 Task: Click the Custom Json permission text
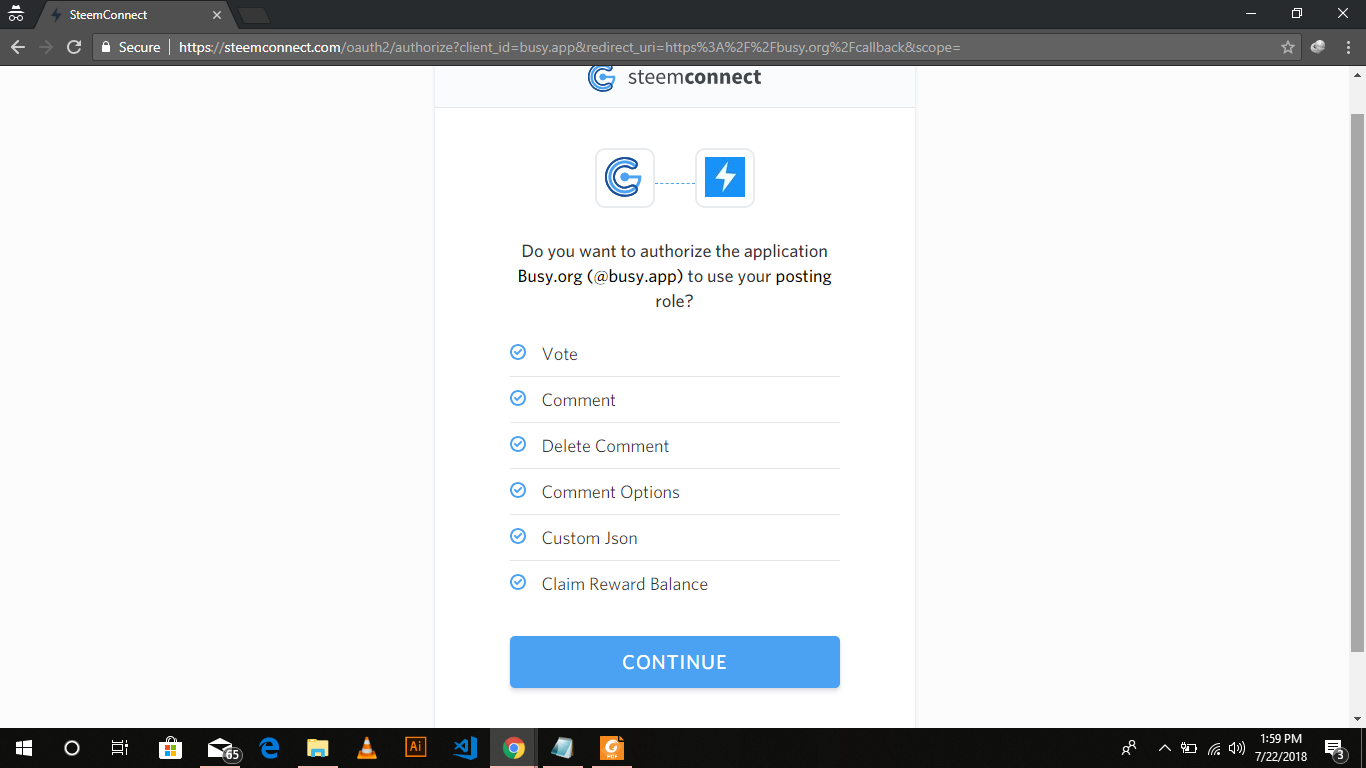click(x=590, y=538)
